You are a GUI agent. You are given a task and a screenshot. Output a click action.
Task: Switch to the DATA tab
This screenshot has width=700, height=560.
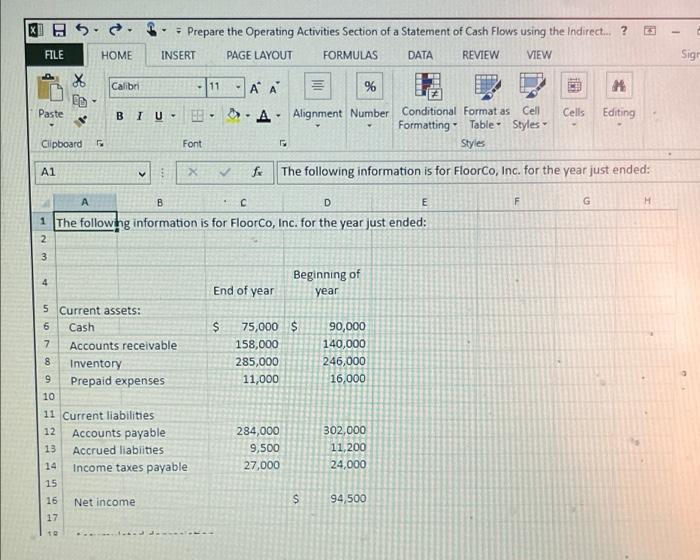(420, 55)
